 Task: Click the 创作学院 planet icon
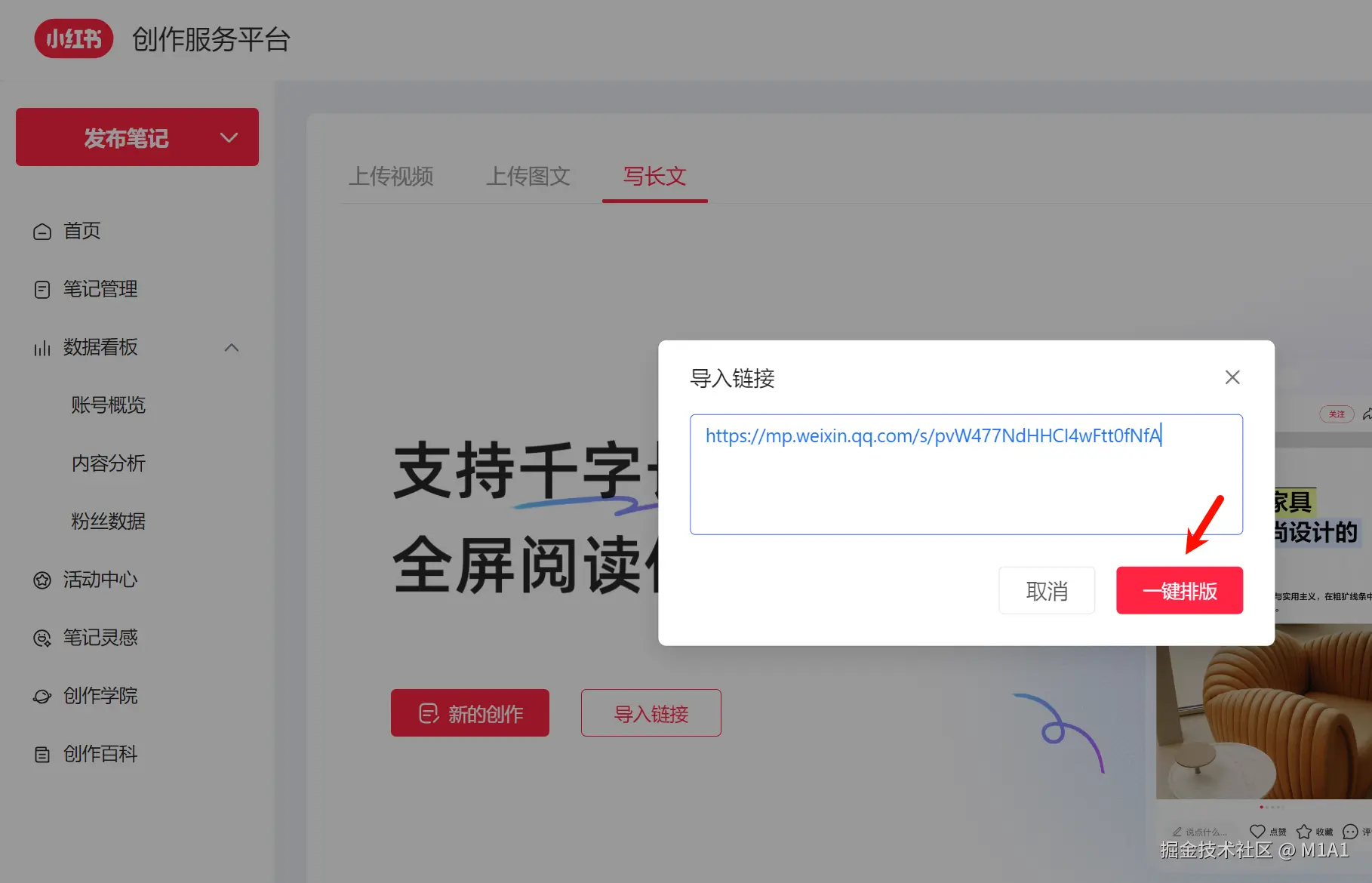(42, 697)
